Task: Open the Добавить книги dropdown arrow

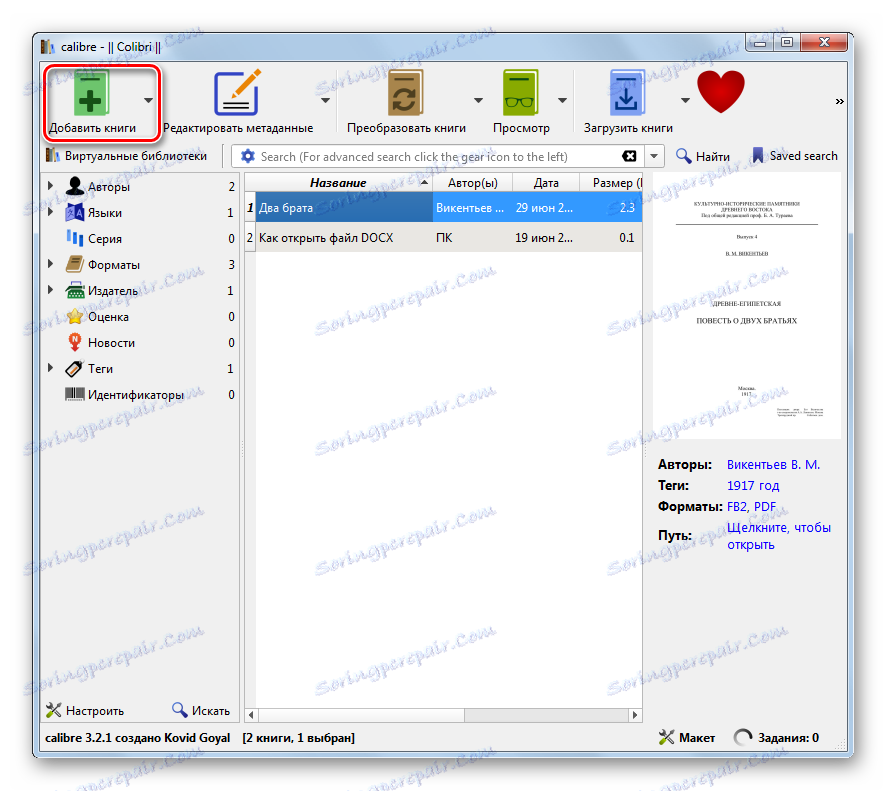Action: pyautogui.click(x=148, y=101)
